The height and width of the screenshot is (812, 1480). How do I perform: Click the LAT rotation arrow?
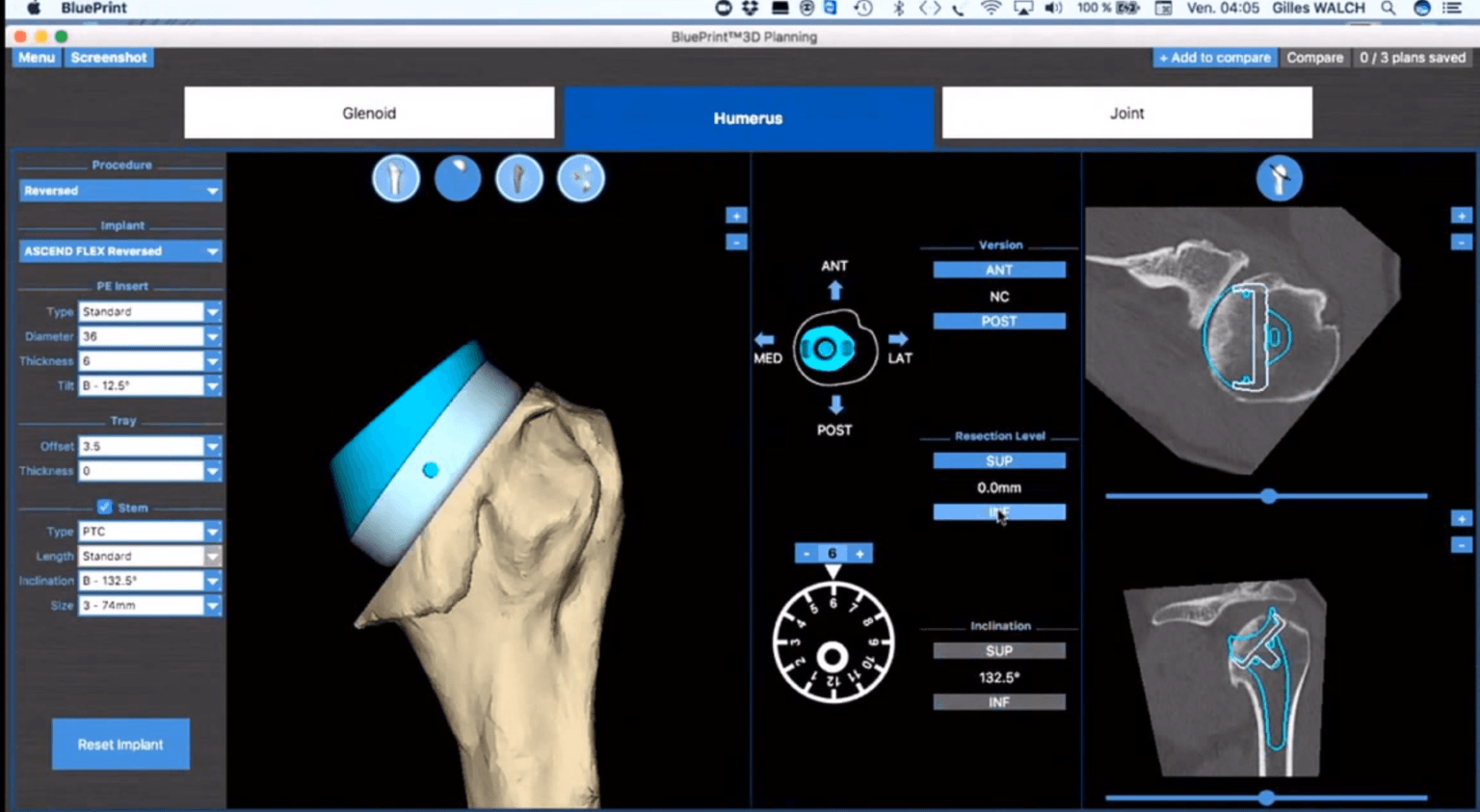[x=898, y=339]
